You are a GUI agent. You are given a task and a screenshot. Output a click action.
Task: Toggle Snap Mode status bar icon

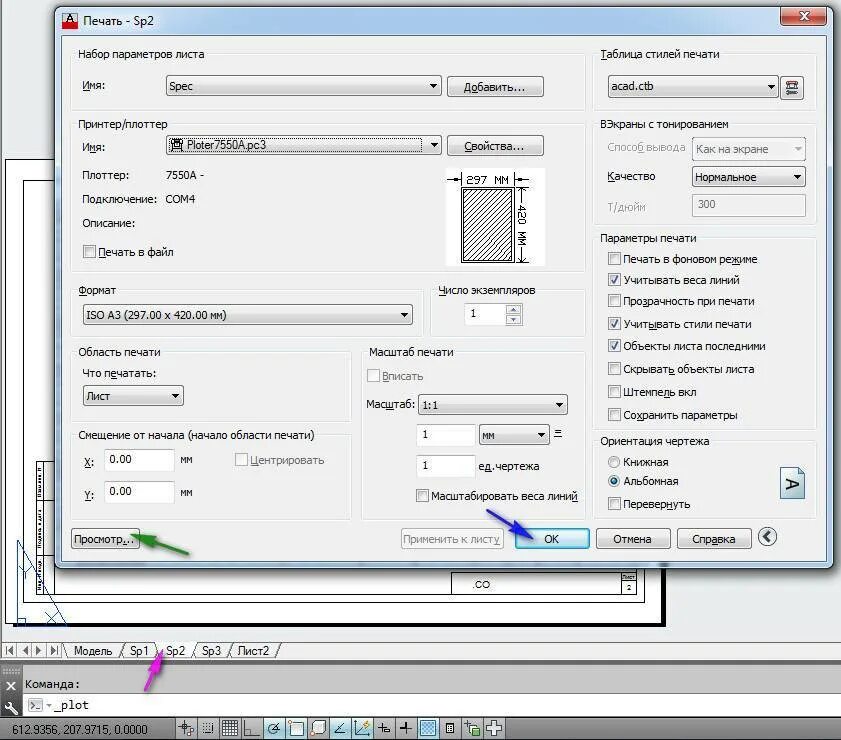point(208,728)
